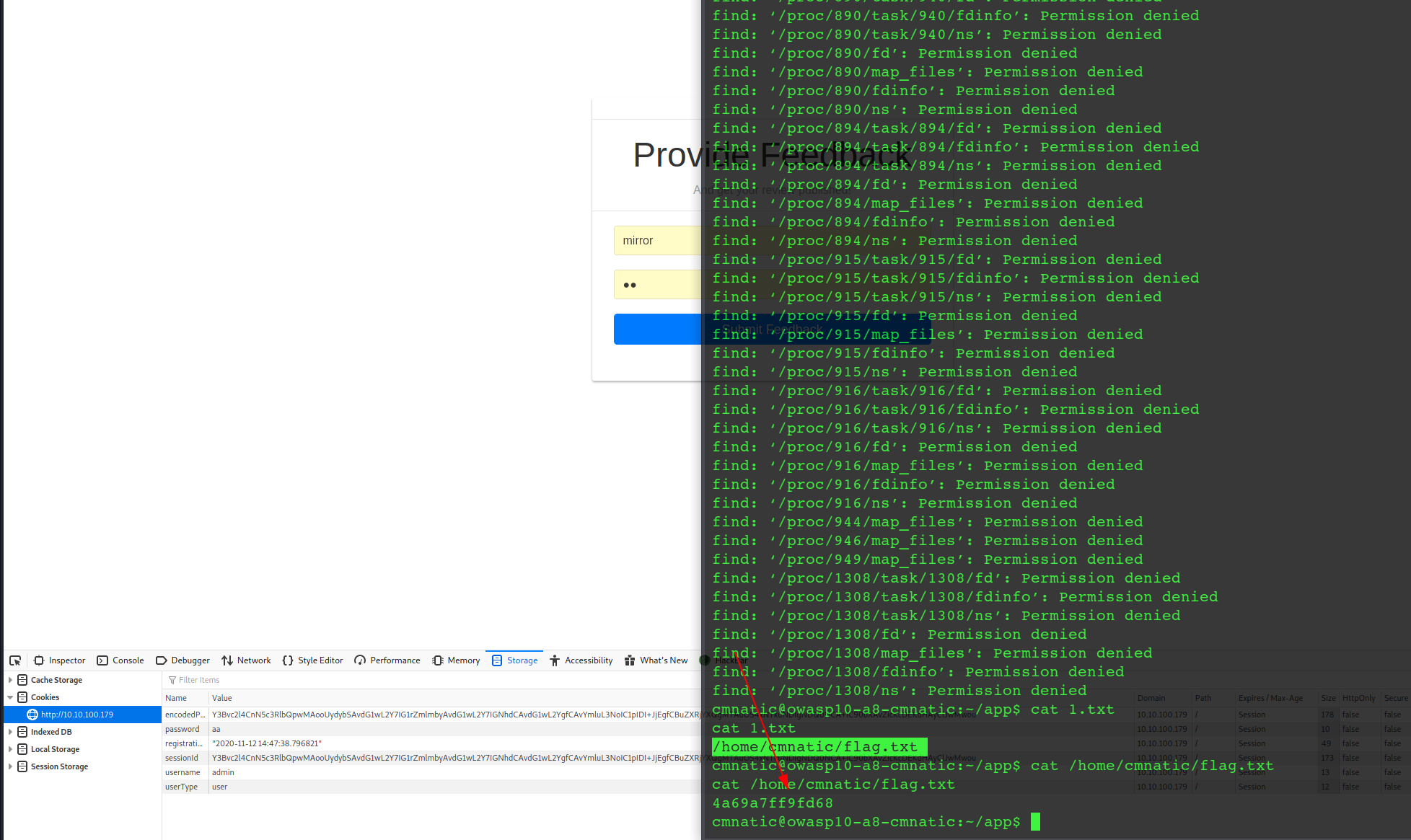
Task: Expand the Session Storage section
Action: pos(9,766)
